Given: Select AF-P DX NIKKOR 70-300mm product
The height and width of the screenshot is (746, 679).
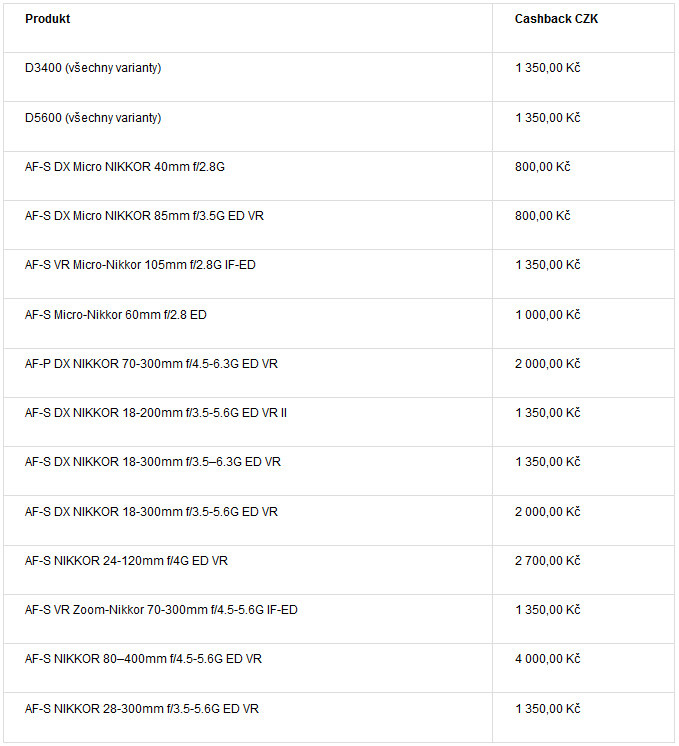Looking at the screenshot, I should (151, 364).
